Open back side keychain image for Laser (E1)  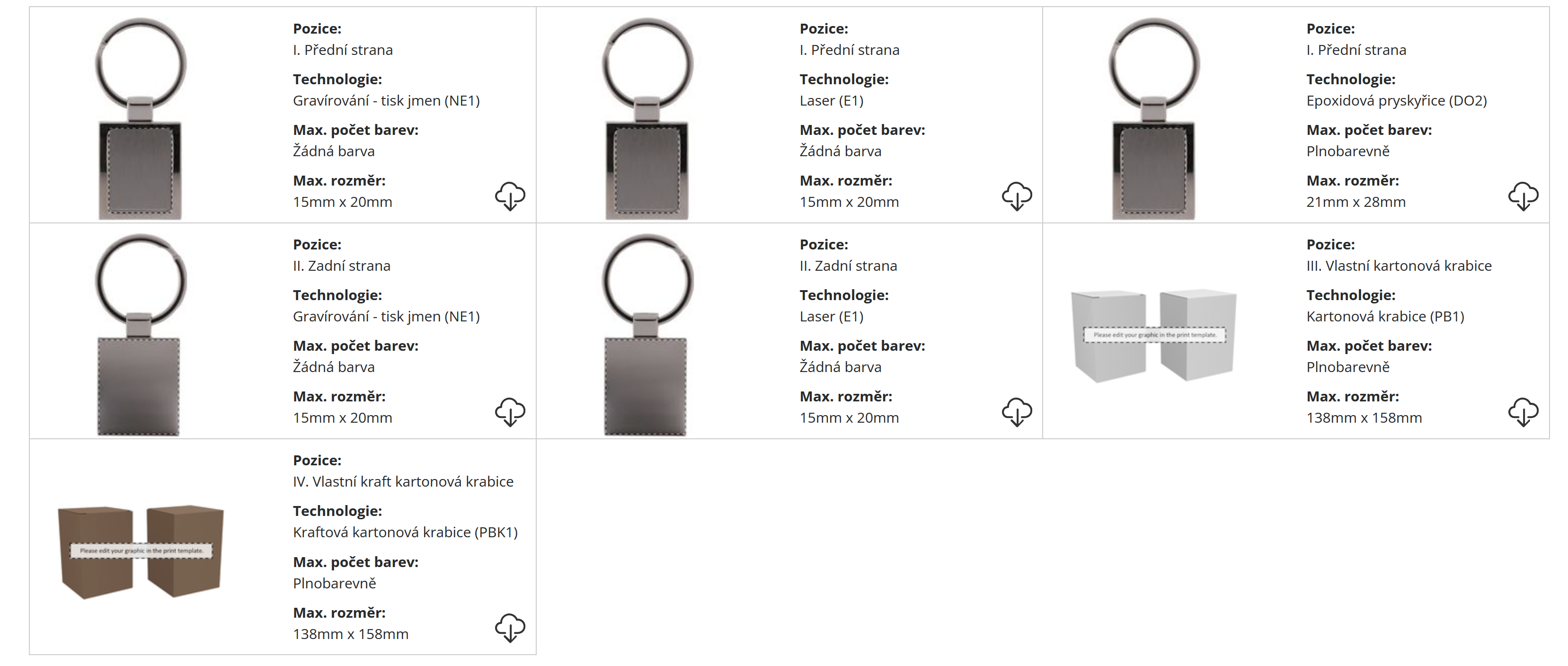click(647, 334)
